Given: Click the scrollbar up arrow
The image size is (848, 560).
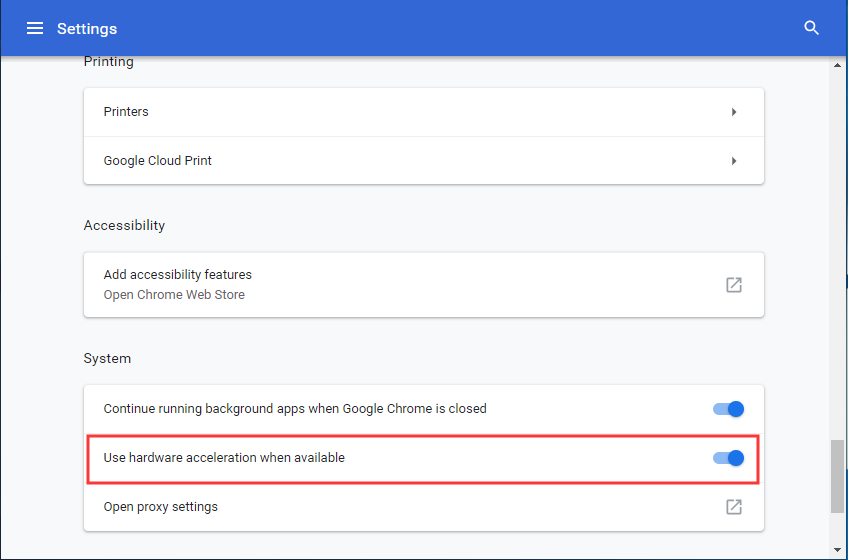Looking at the screenshot, I should coord(837,65).
